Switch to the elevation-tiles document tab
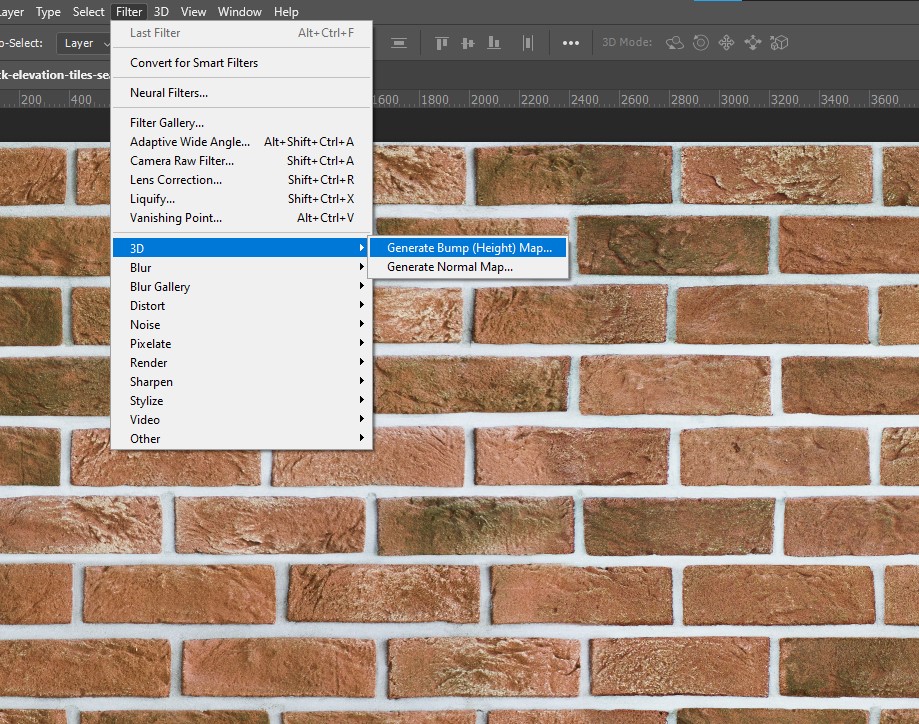This screenshot has width=919, height=724. pos(55,75)
